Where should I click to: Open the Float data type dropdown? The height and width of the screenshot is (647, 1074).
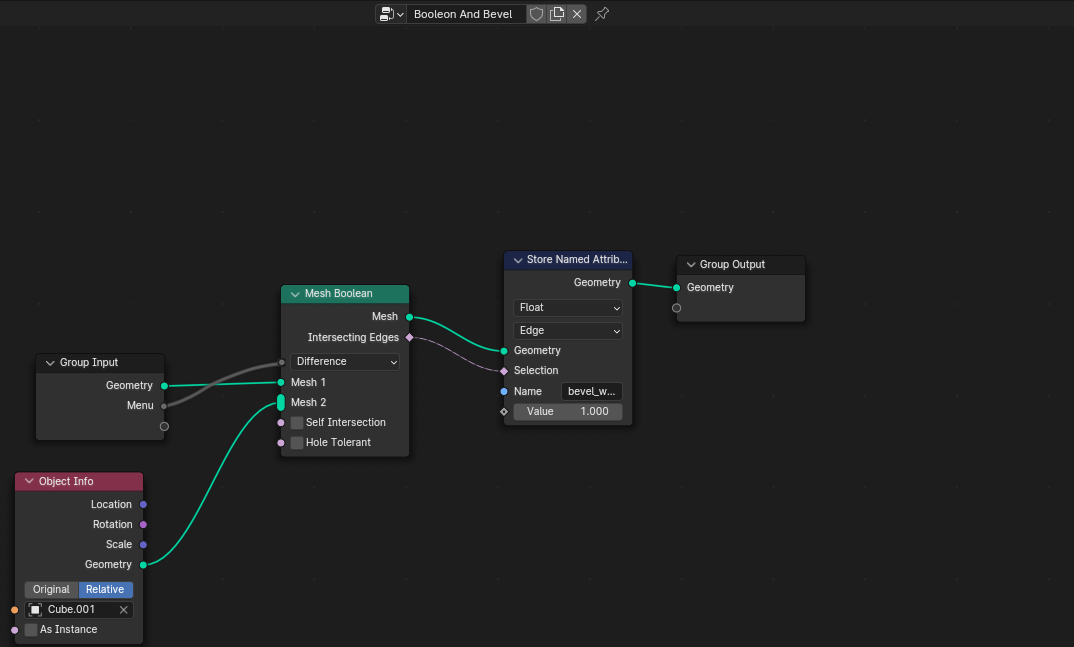[568, 308]
